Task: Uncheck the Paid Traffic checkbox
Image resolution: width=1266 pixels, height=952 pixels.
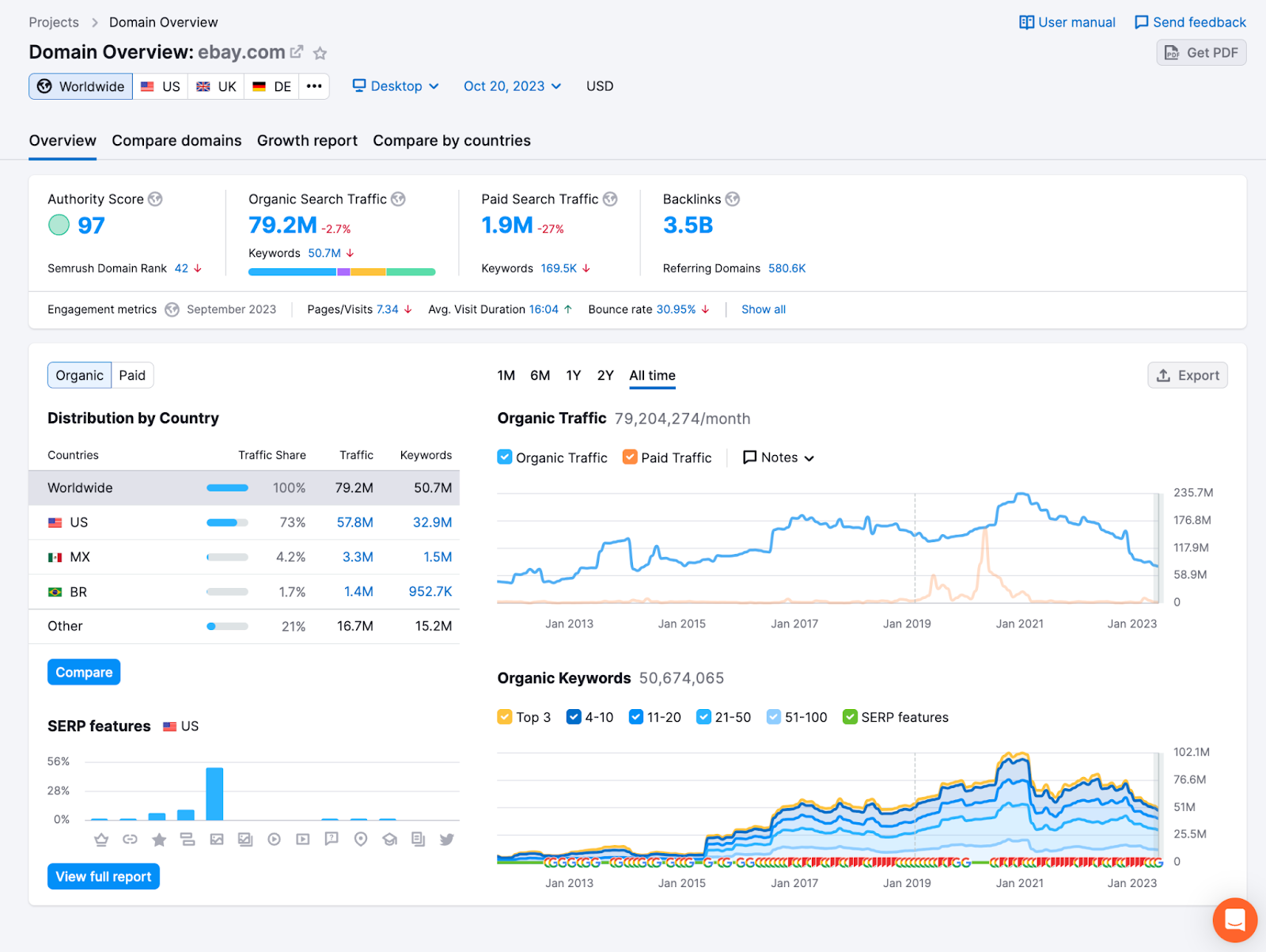Action: (x=630, y=457)
